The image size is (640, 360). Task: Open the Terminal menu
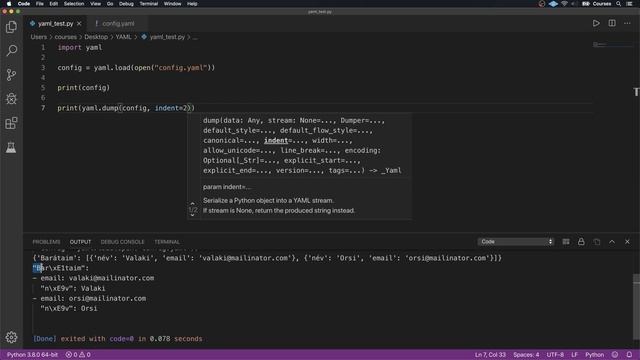[x=149, y=4]
